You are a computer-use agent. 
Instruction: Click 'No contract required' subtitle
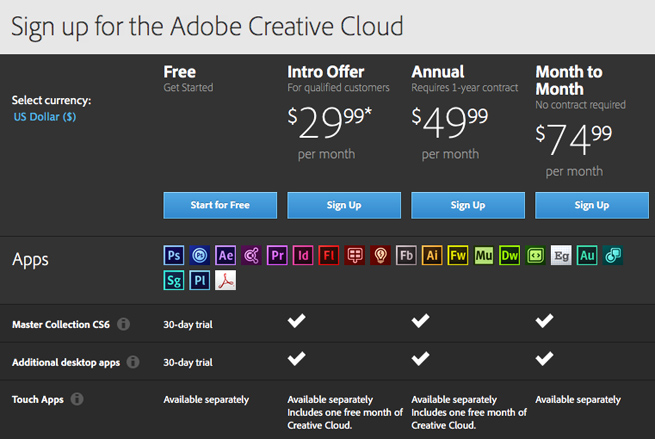(581, 105)
